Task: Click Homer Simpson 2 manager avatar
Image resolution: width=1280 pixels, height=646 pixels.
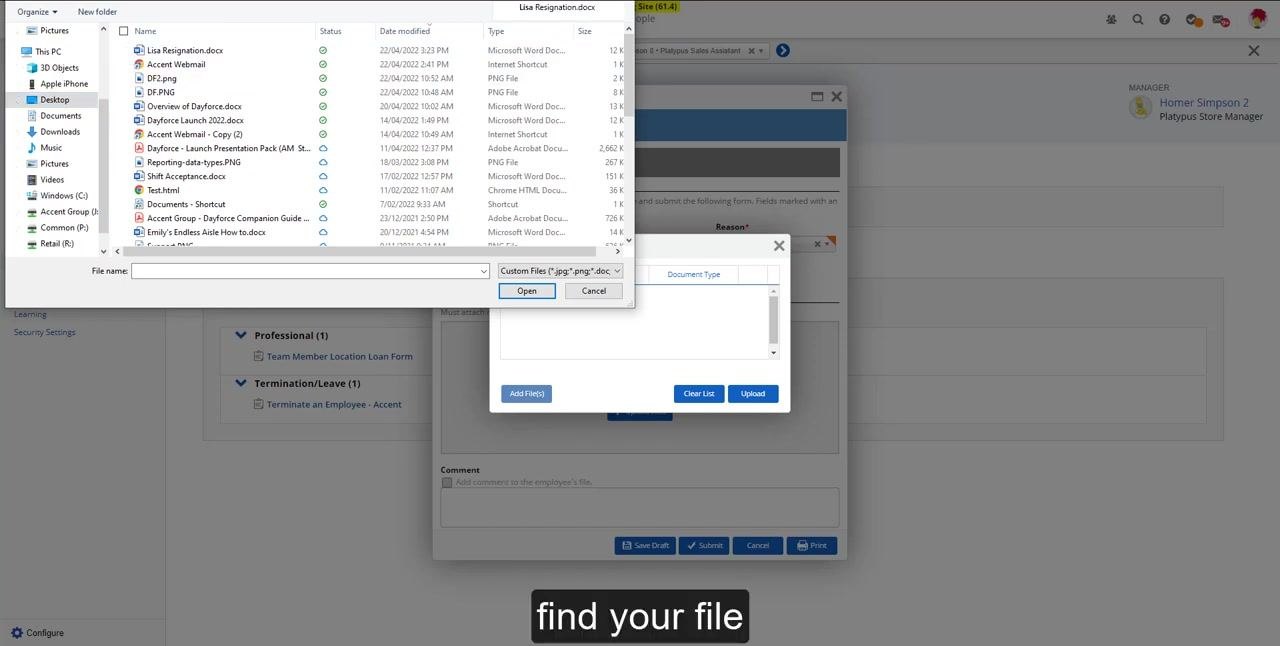Action: point(1141,108)
